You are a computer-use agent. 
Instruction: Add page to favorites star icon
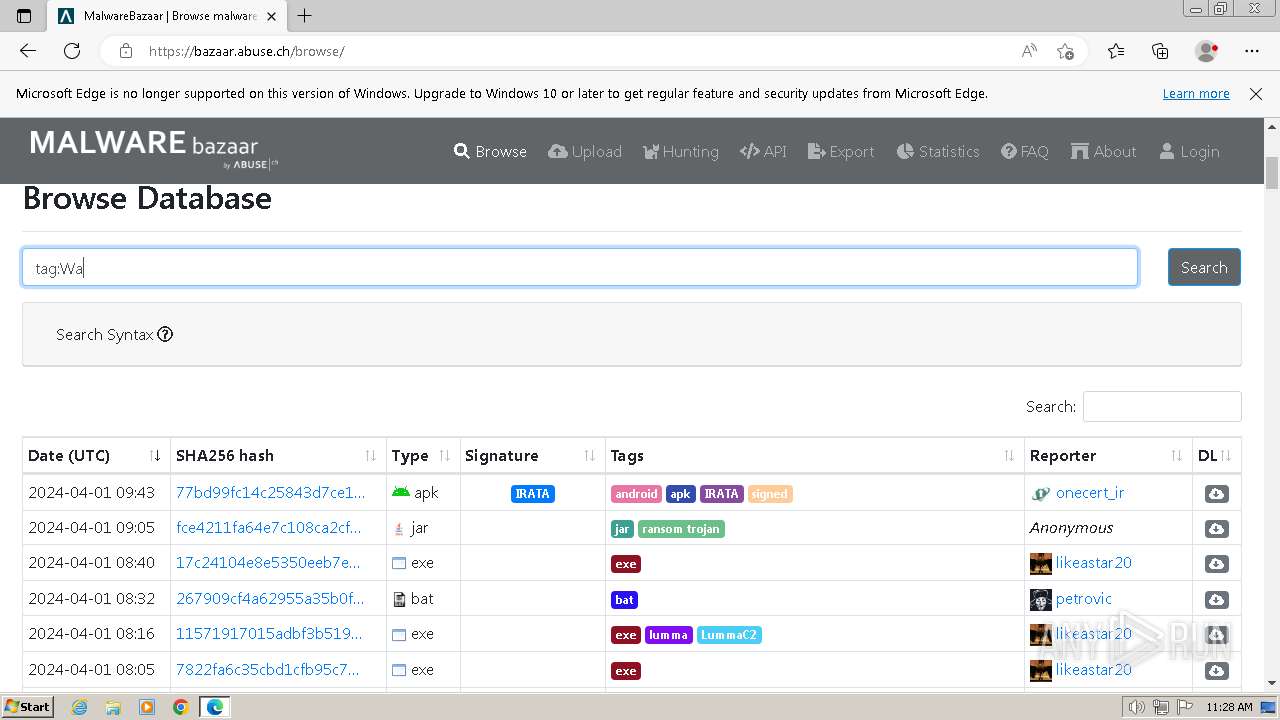tap(1065, 51)
